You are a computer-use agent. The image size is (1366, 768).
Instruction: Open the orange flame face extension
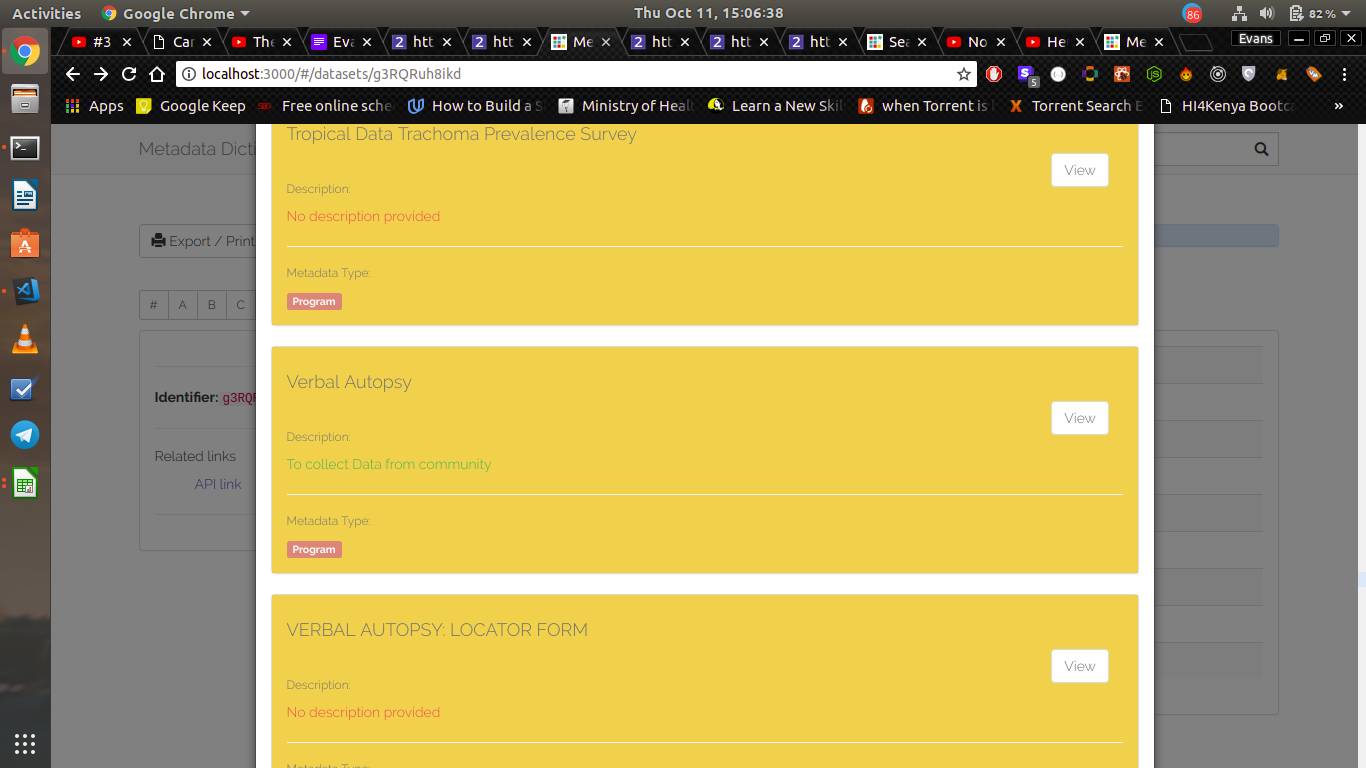tap(1186, 74)
